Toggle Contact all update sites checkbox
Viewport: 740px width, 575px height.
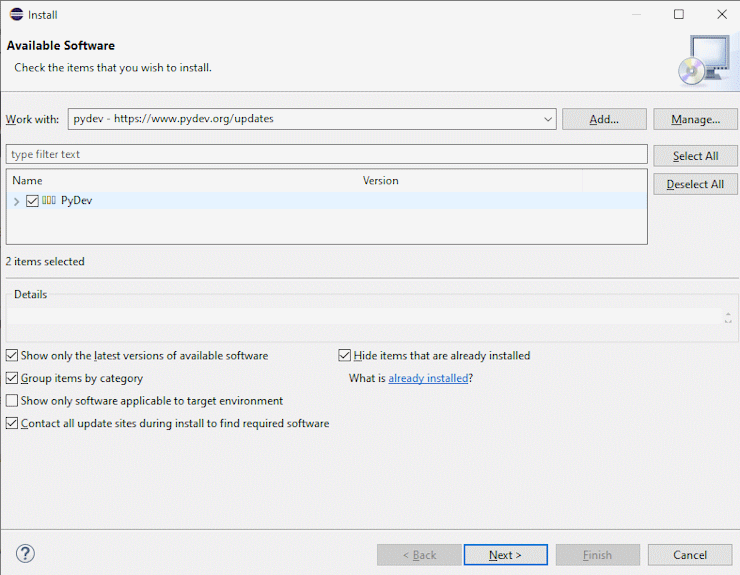tap(12, 423)
